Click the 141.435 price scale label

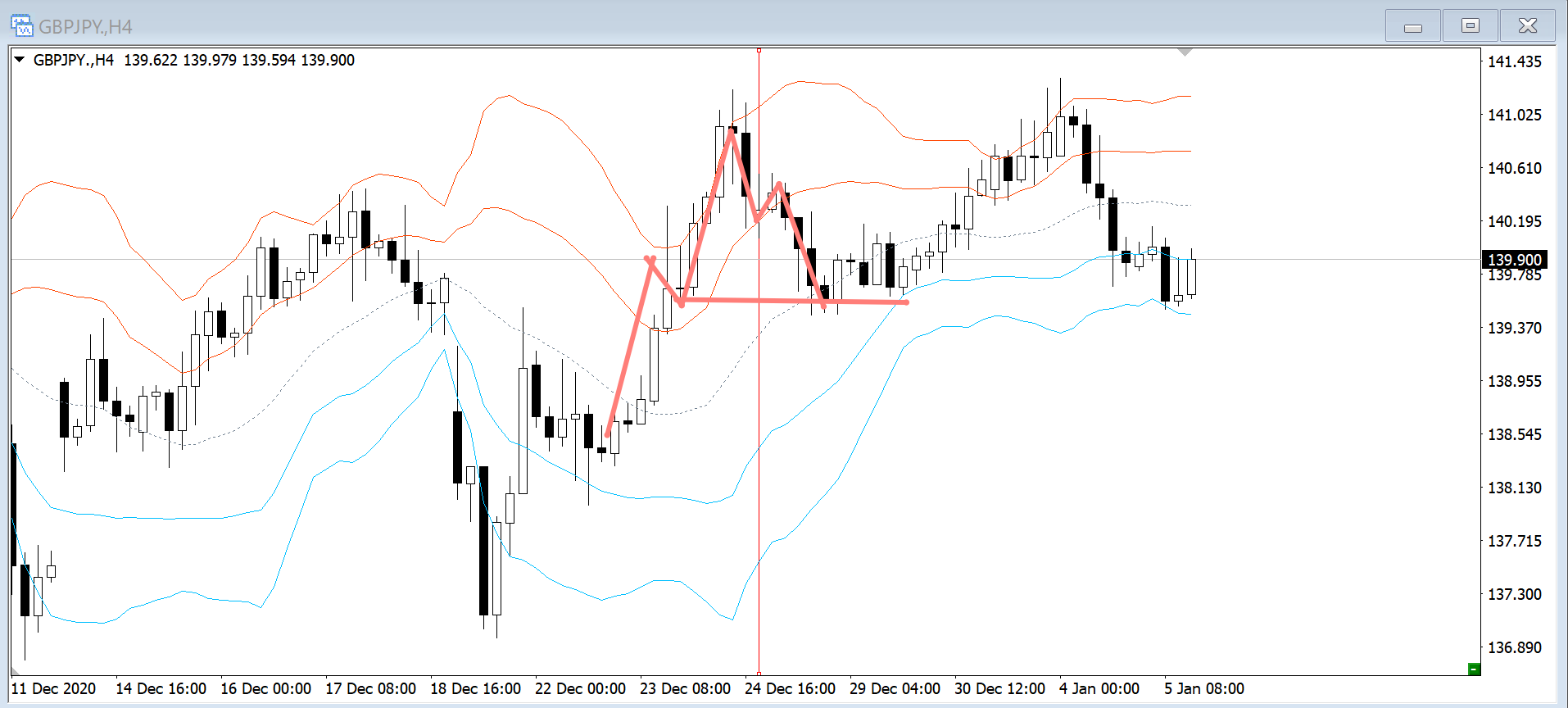point(1514,61)
